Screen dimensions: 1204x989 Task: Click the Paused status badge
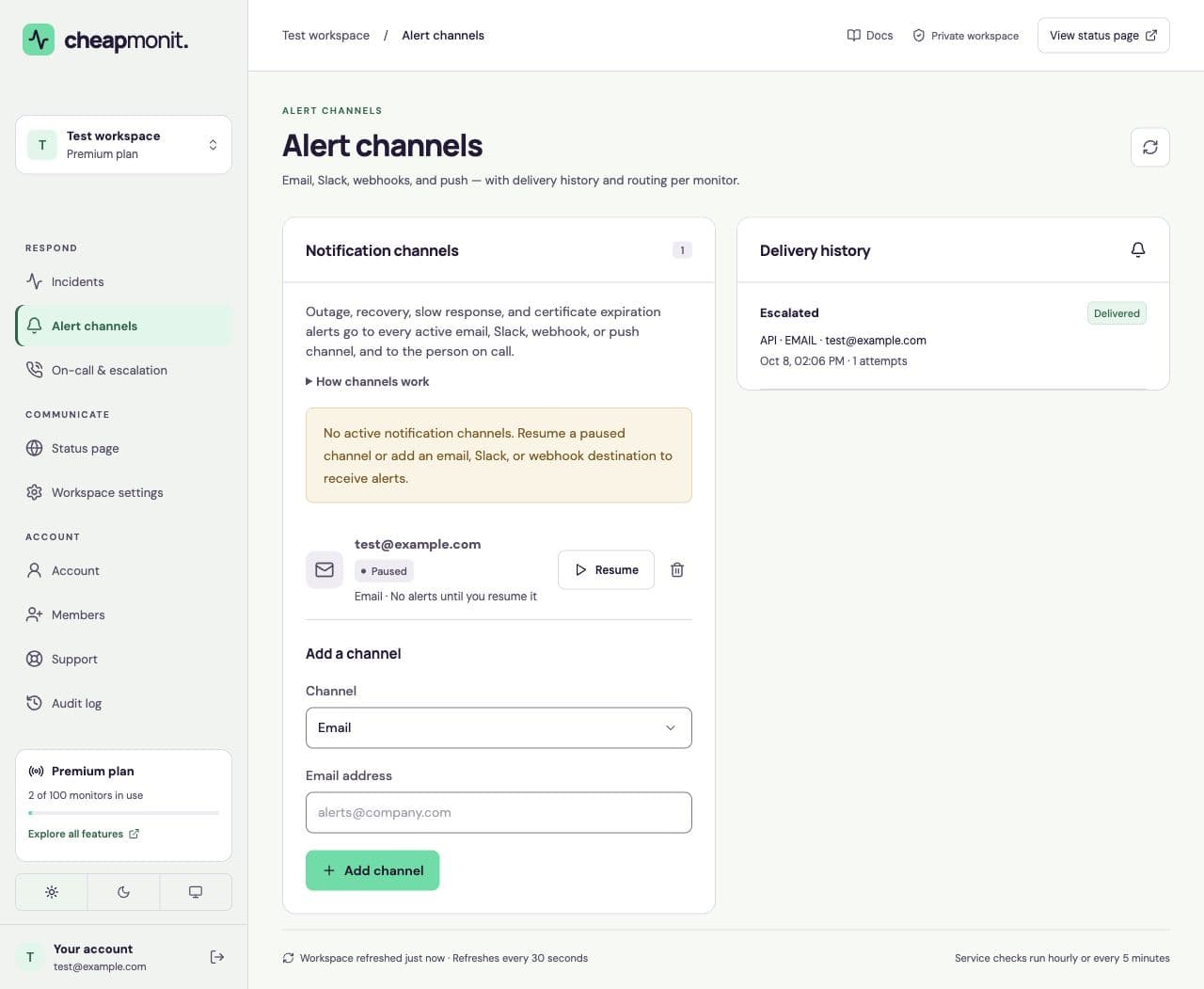pyautogui.click(x=384, y=571)
